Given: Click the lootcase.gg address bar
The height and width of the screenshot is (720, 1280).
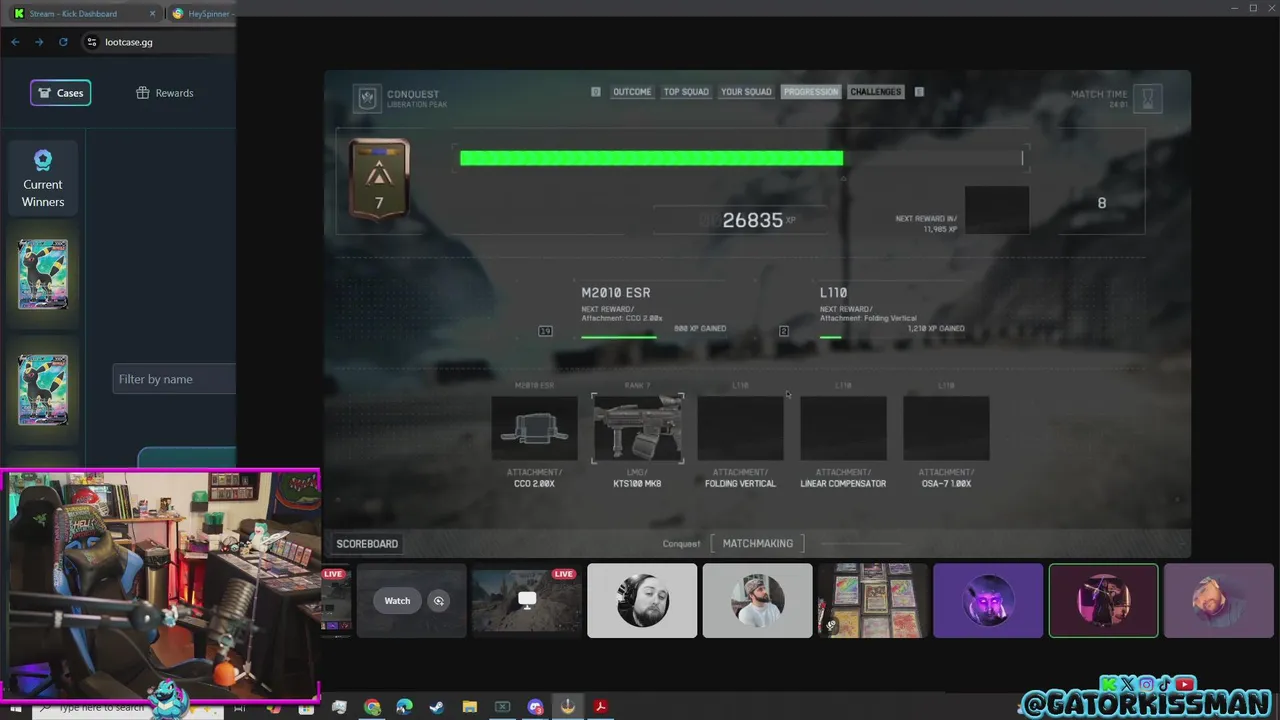Looking at the screenshot, I should tap(158, 42).
